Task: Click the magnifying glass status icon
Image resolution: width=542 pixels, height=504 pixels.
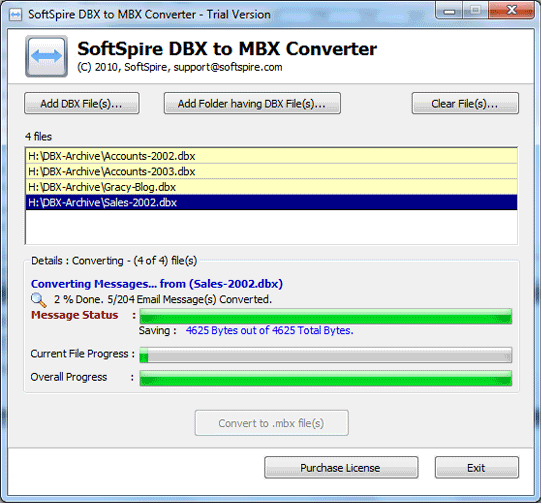Action: click(x=38, y=300)
